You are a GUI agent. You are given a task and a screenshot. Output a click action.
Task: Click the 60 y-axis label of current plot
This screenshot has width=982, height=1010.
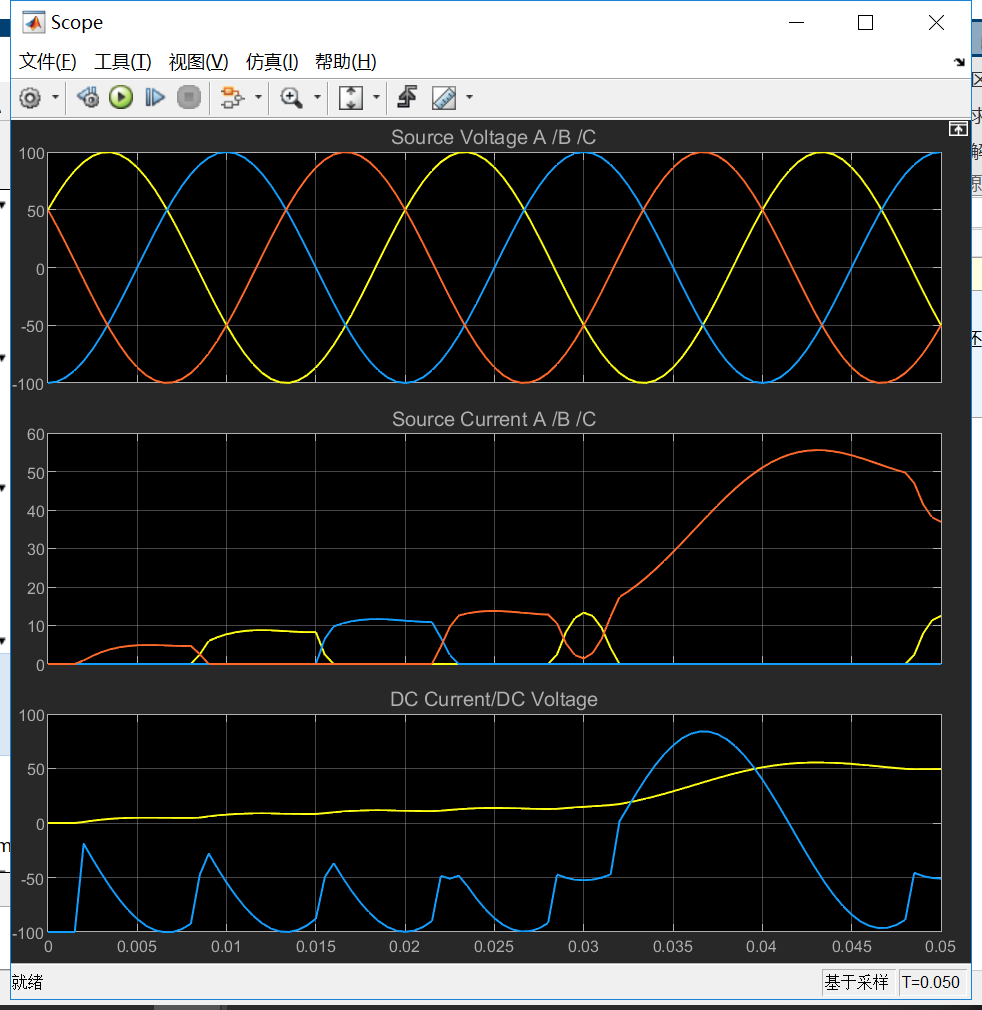click(x=35, y=434)
